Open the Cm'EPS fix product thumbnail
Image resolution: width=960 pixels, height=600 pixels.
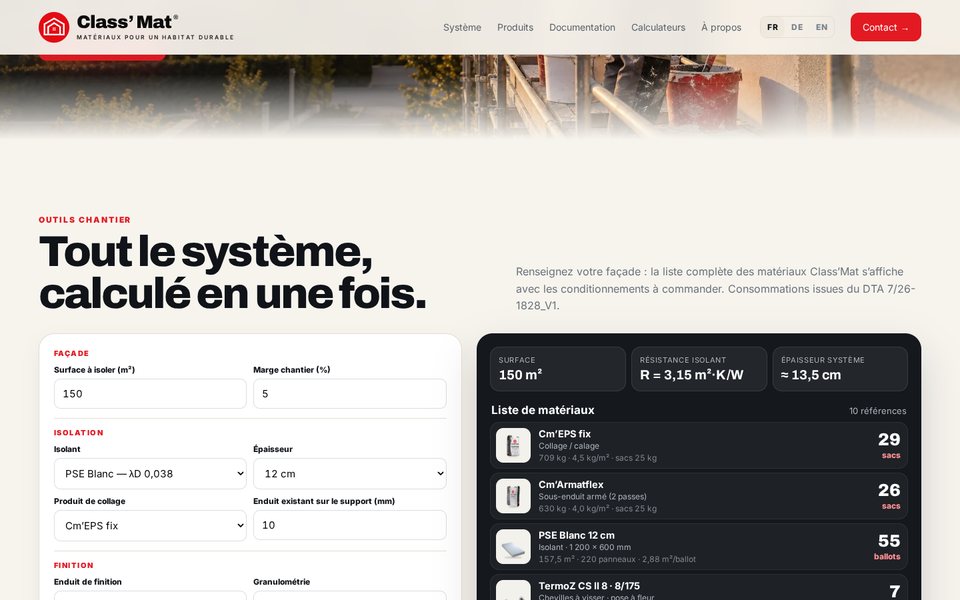point(513,445)
